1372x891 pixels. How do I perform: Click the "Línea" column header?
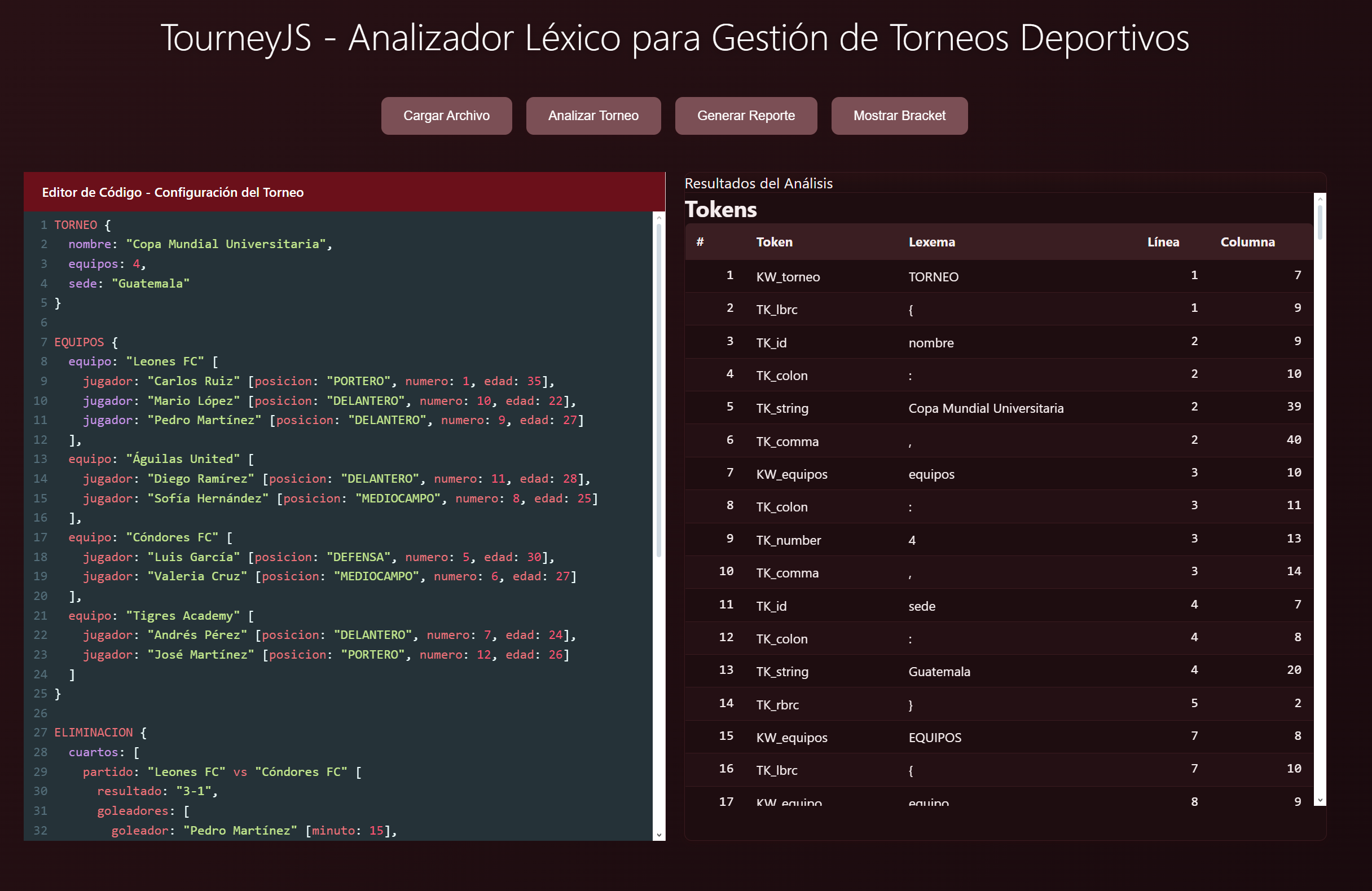pos(1163,242)
